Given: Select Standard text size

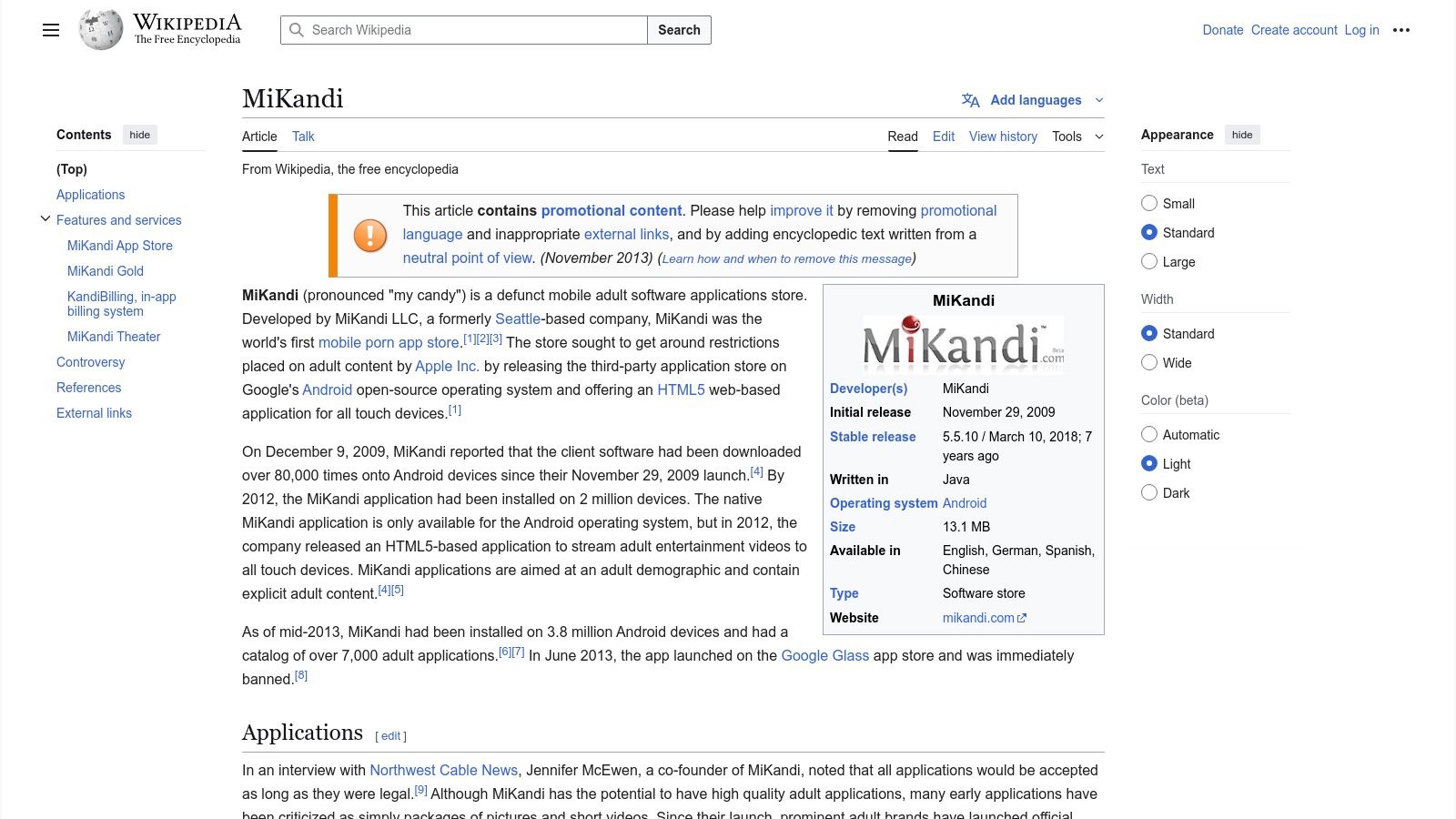Looking at the screenshot, I should (x=1149, y=233).
